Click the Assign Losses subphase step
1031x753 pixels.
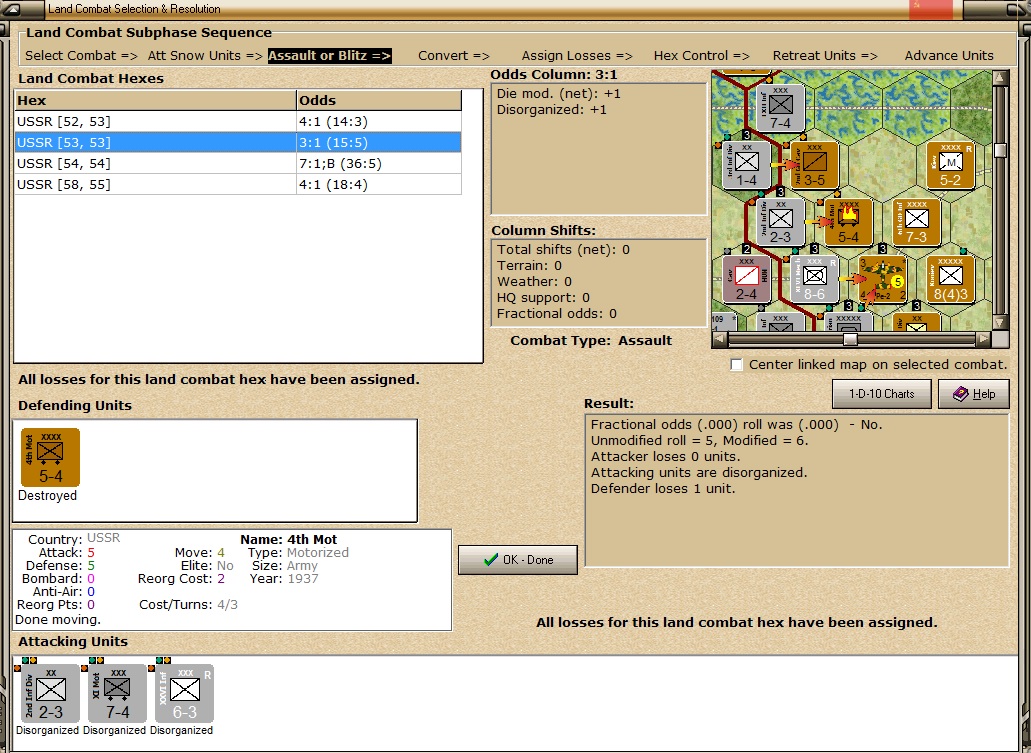click(577, 56)
